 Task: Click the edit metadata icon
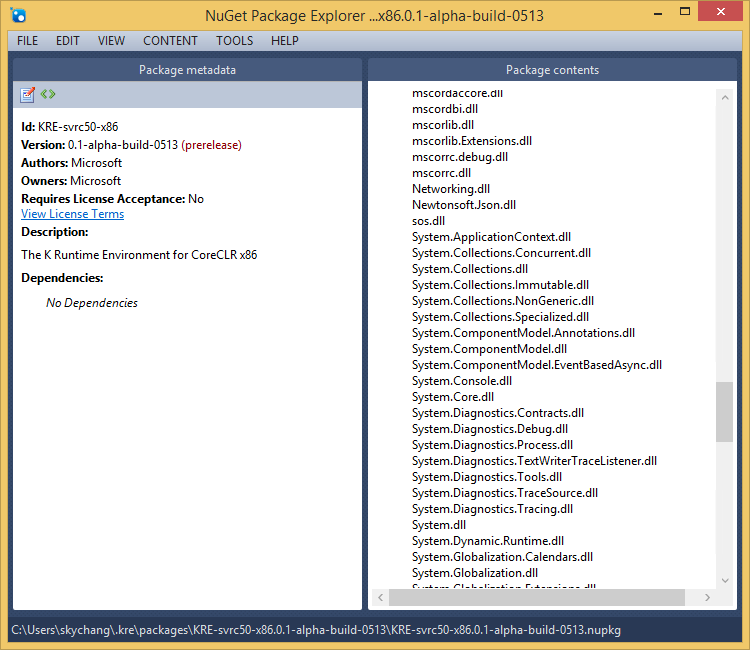coord(27,95)
